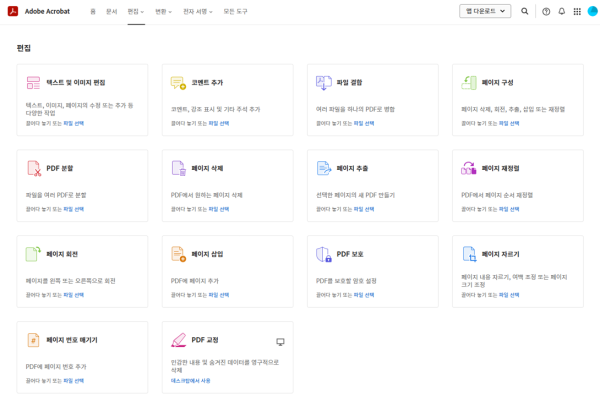The height and width of the screenshot is (396, 600).
Task: Open the help question mark icon
Action: coord(546,11)
